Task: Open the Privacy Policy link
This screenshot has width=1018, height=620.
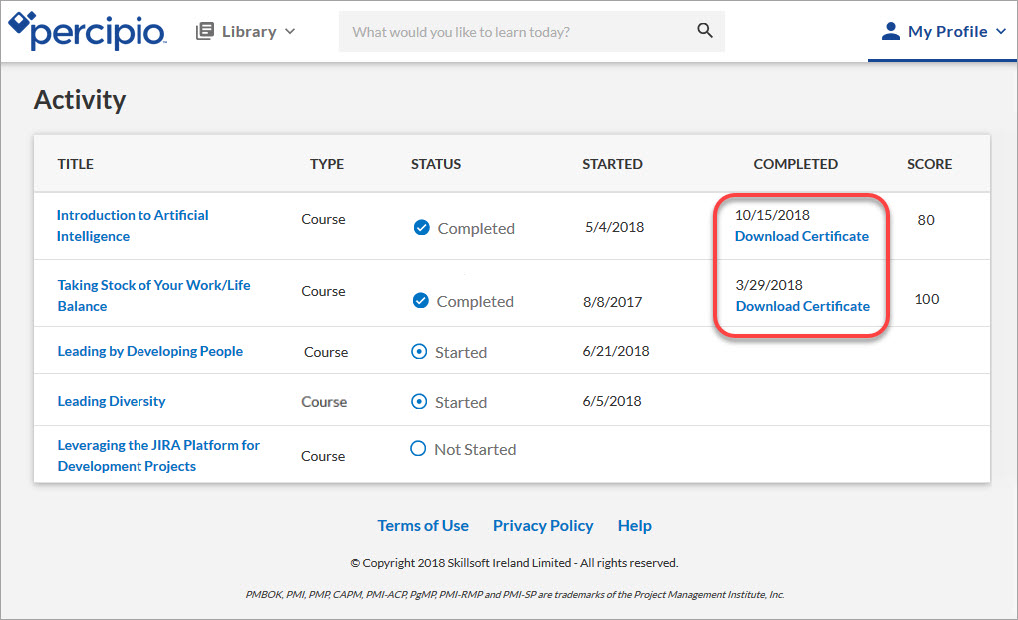Action: point(543,526)
